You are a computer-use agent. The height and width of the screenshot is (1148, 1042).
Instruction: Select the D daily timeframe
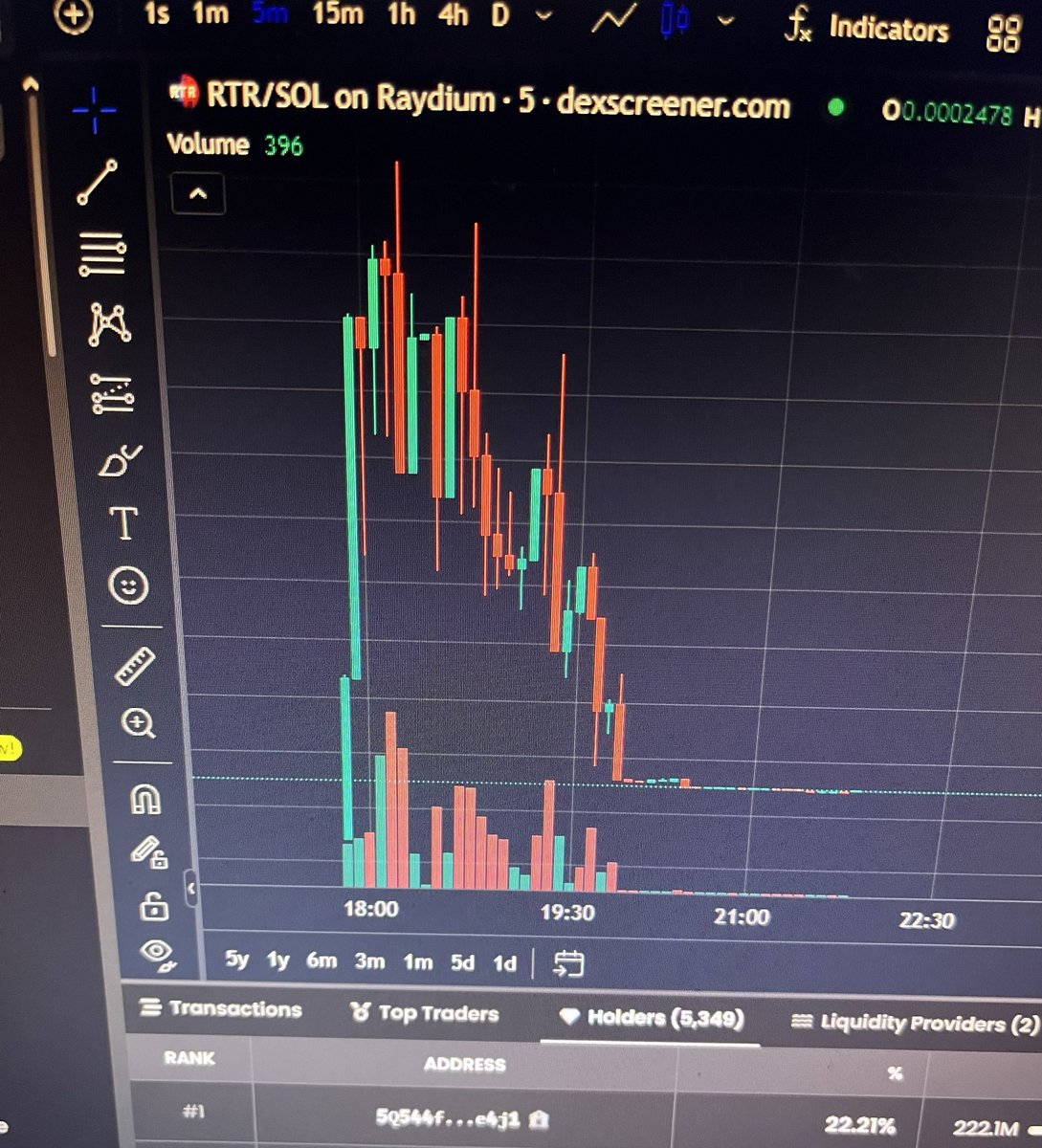pos(500,15)
